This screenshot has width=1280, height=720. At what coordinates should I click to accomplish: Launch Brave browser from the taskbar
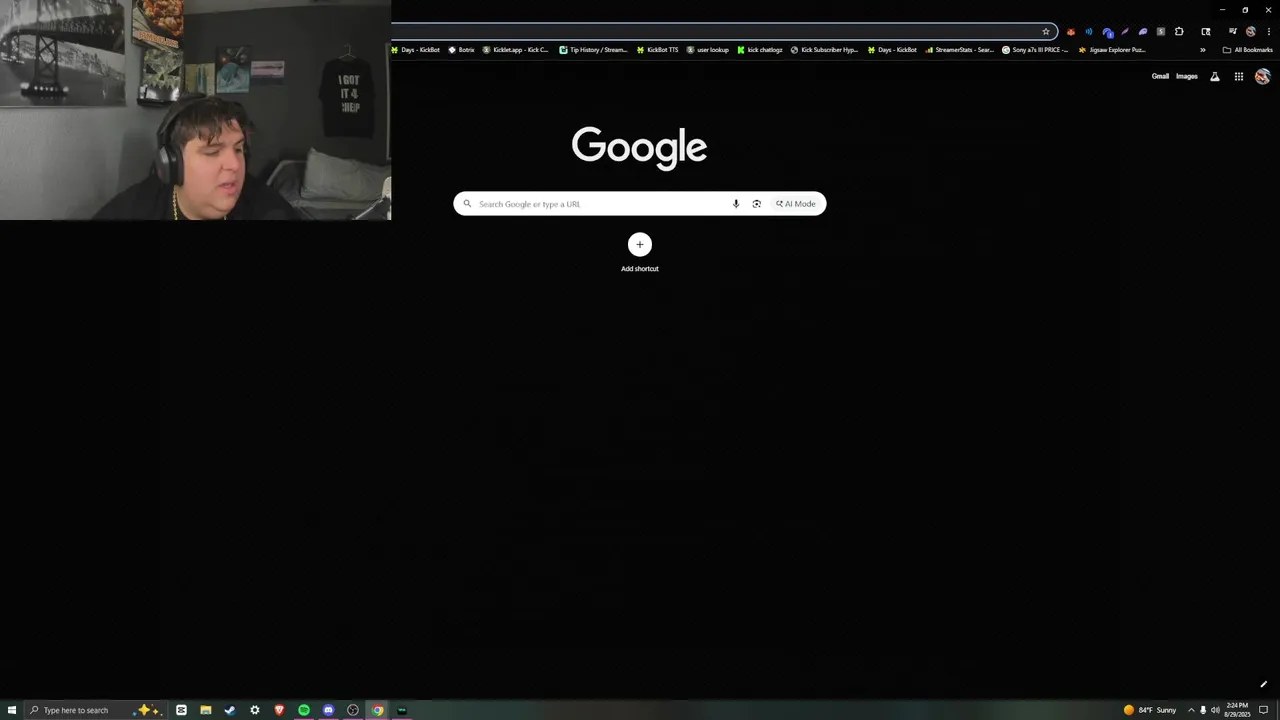[x=279, y=710]
